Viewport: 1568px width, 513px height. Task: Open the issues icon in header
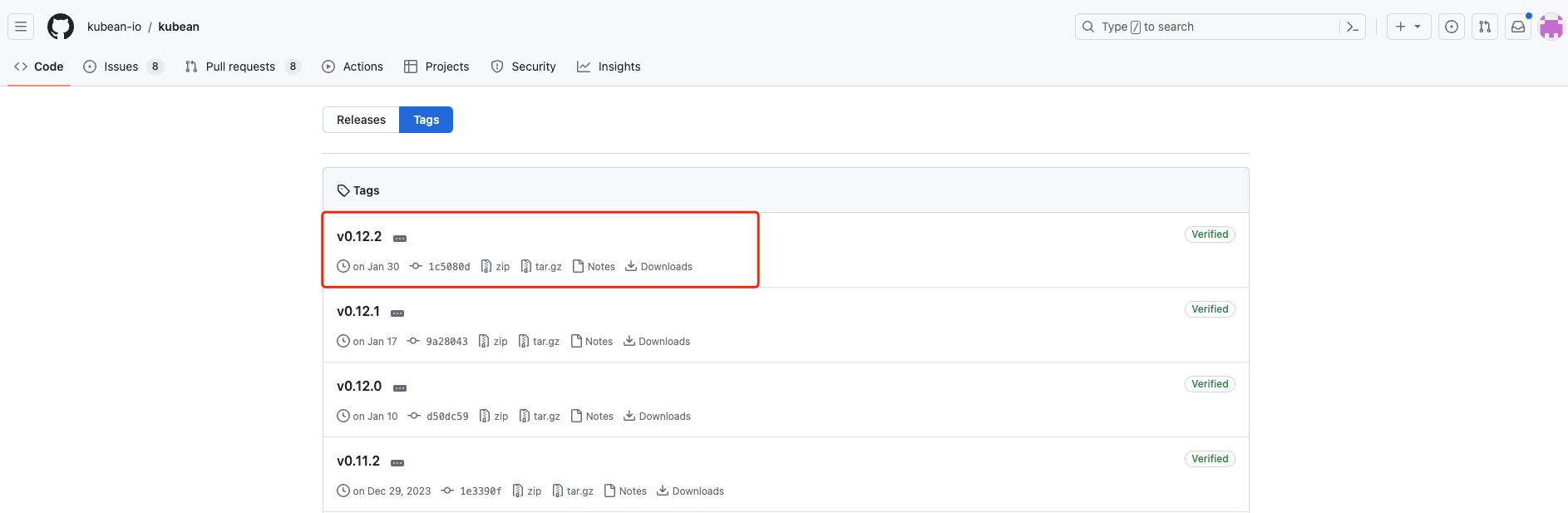tap(1451, 27)
